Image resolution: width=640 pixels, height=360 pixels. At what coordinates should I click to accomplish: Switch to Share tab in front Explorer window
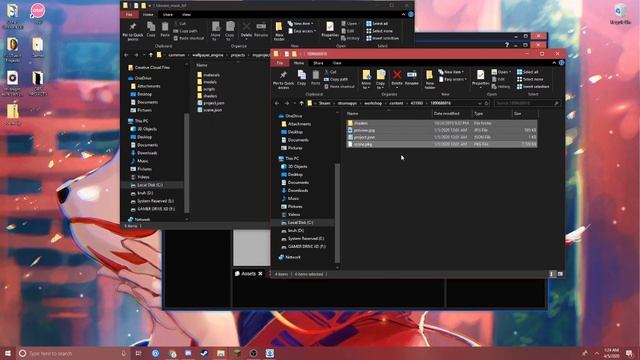coord(318,63)
